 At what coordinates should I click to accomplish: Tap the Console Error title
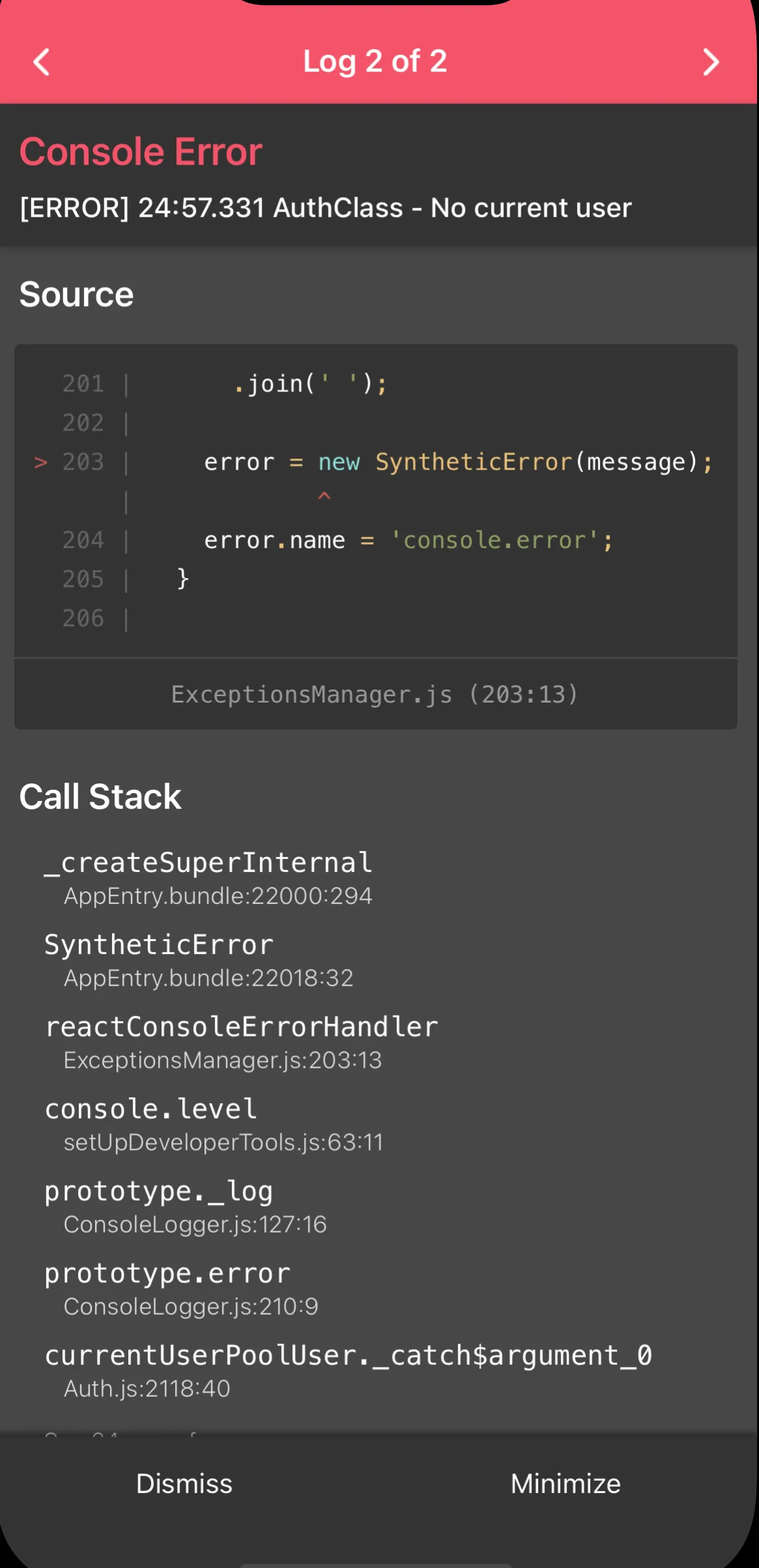click(x=141, y=152)
